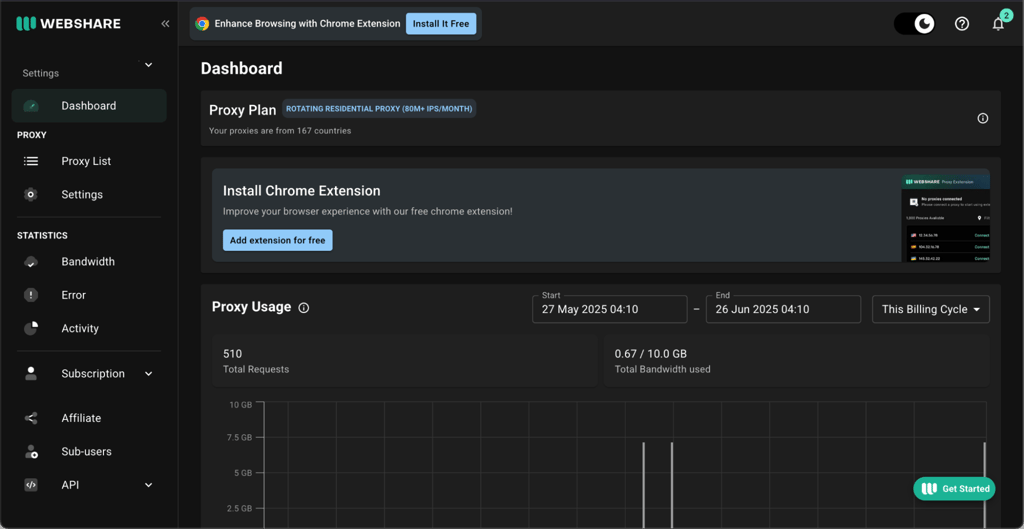Click 'Your proxies are from 167 countries' text

click(280, 131)
